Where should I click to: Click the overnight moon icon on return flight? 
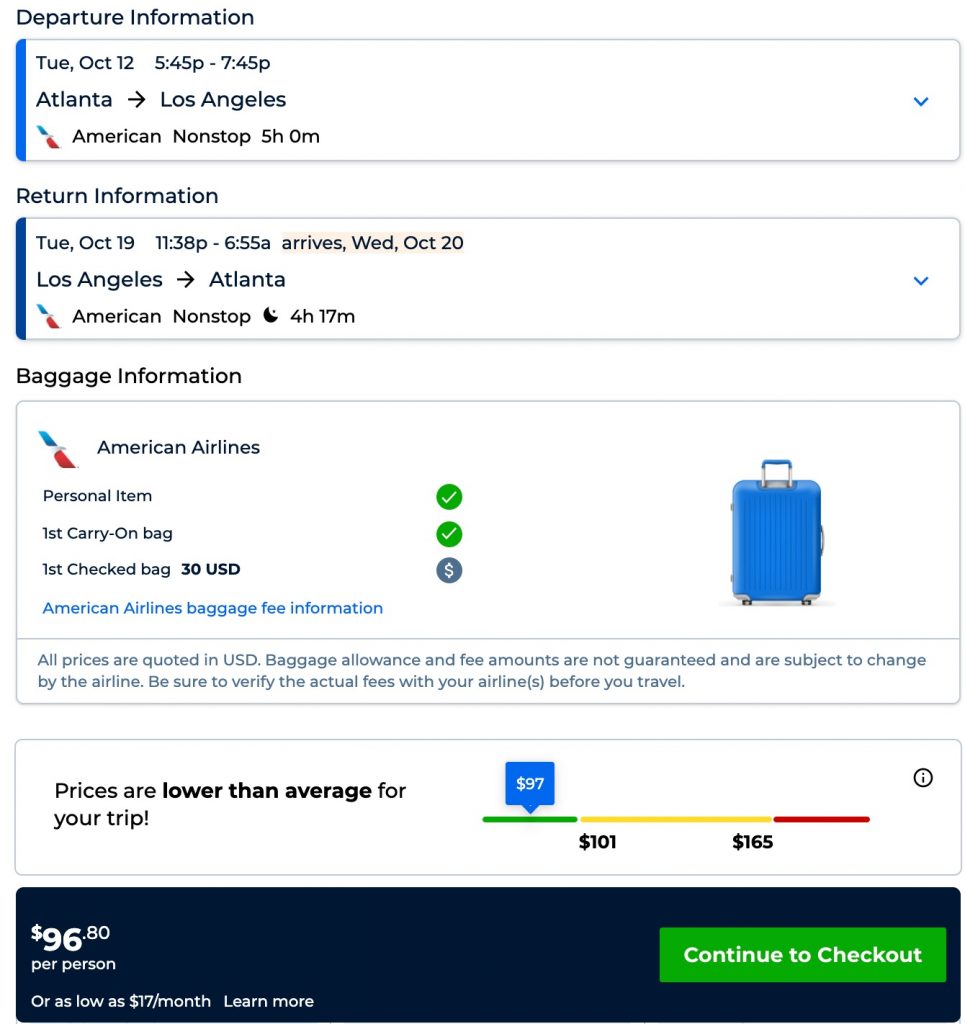(x=270, y=316)
